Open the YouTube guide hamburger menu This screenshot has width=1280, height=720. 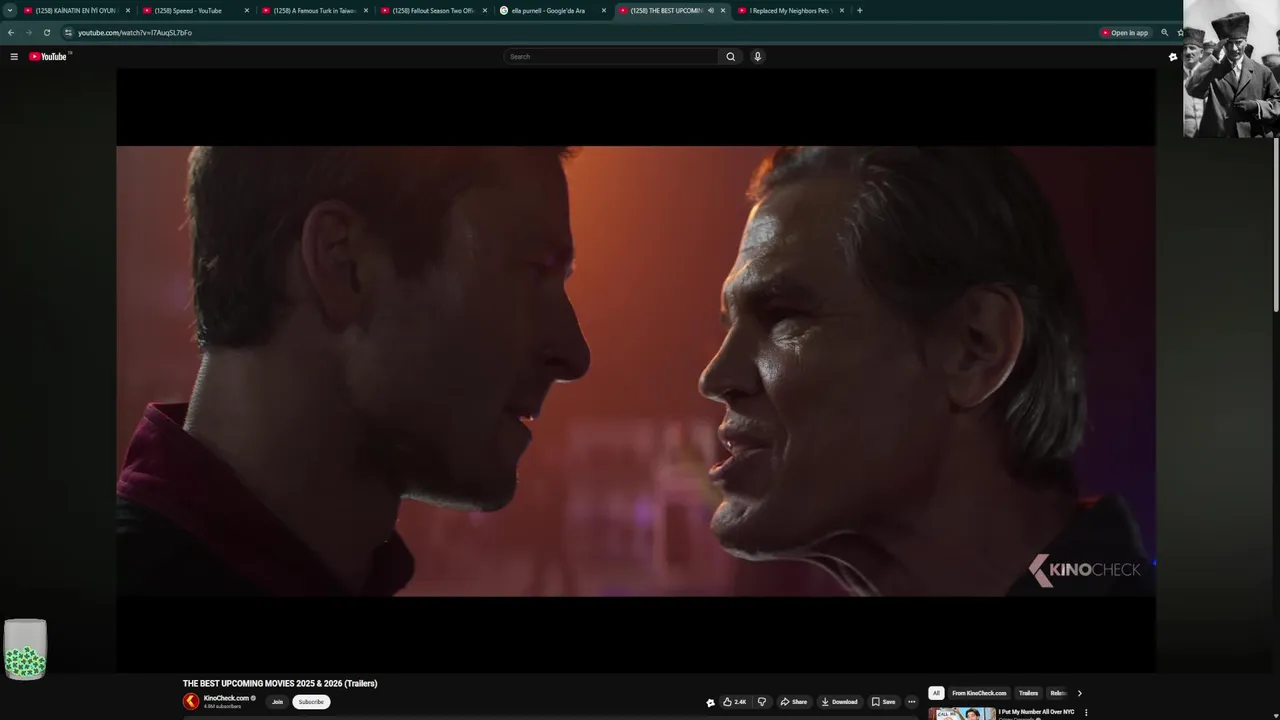click(14, 57)
